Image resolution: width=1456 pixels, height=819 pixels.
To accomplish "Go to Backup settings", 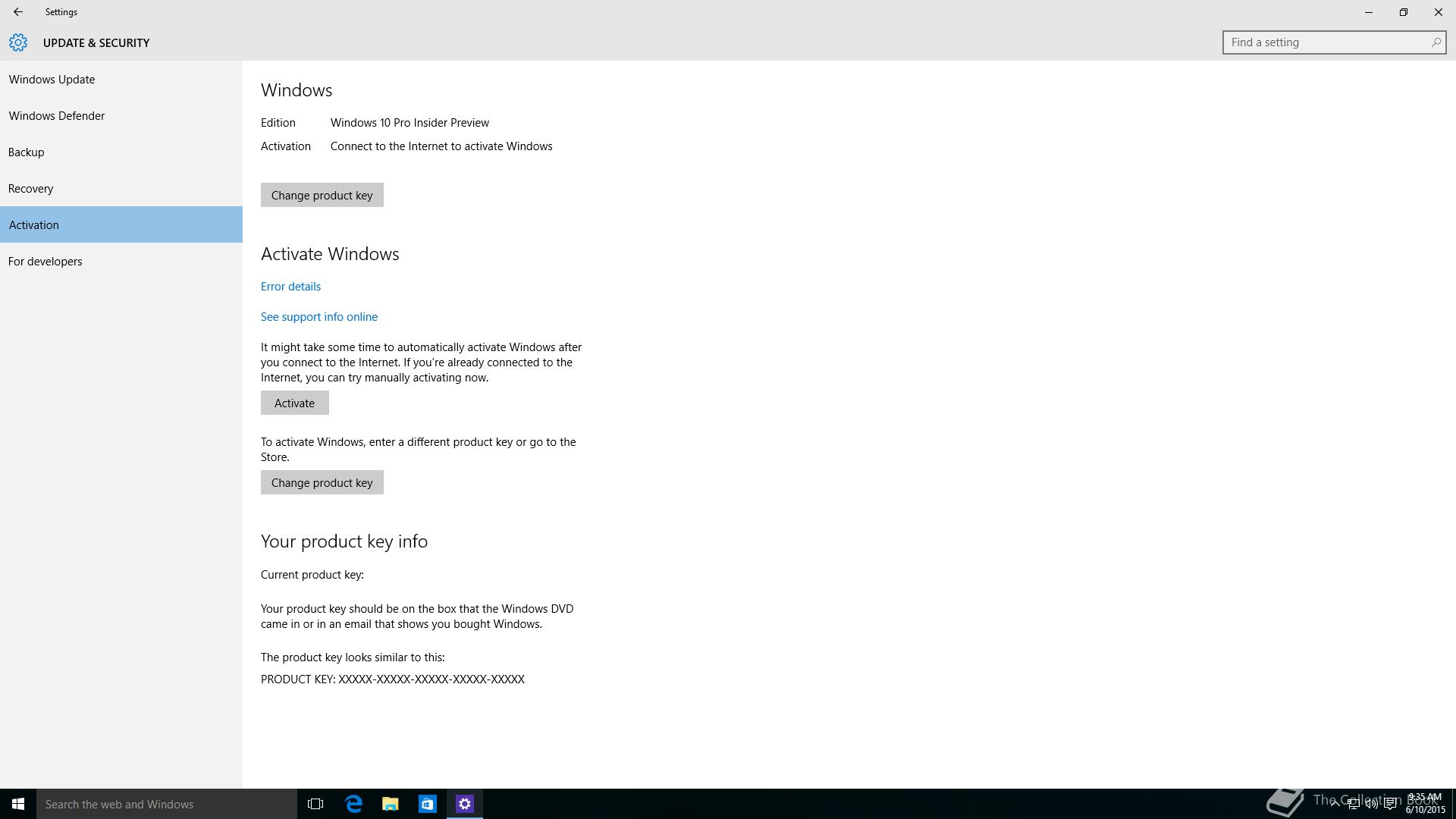I will tap(121, 152).
